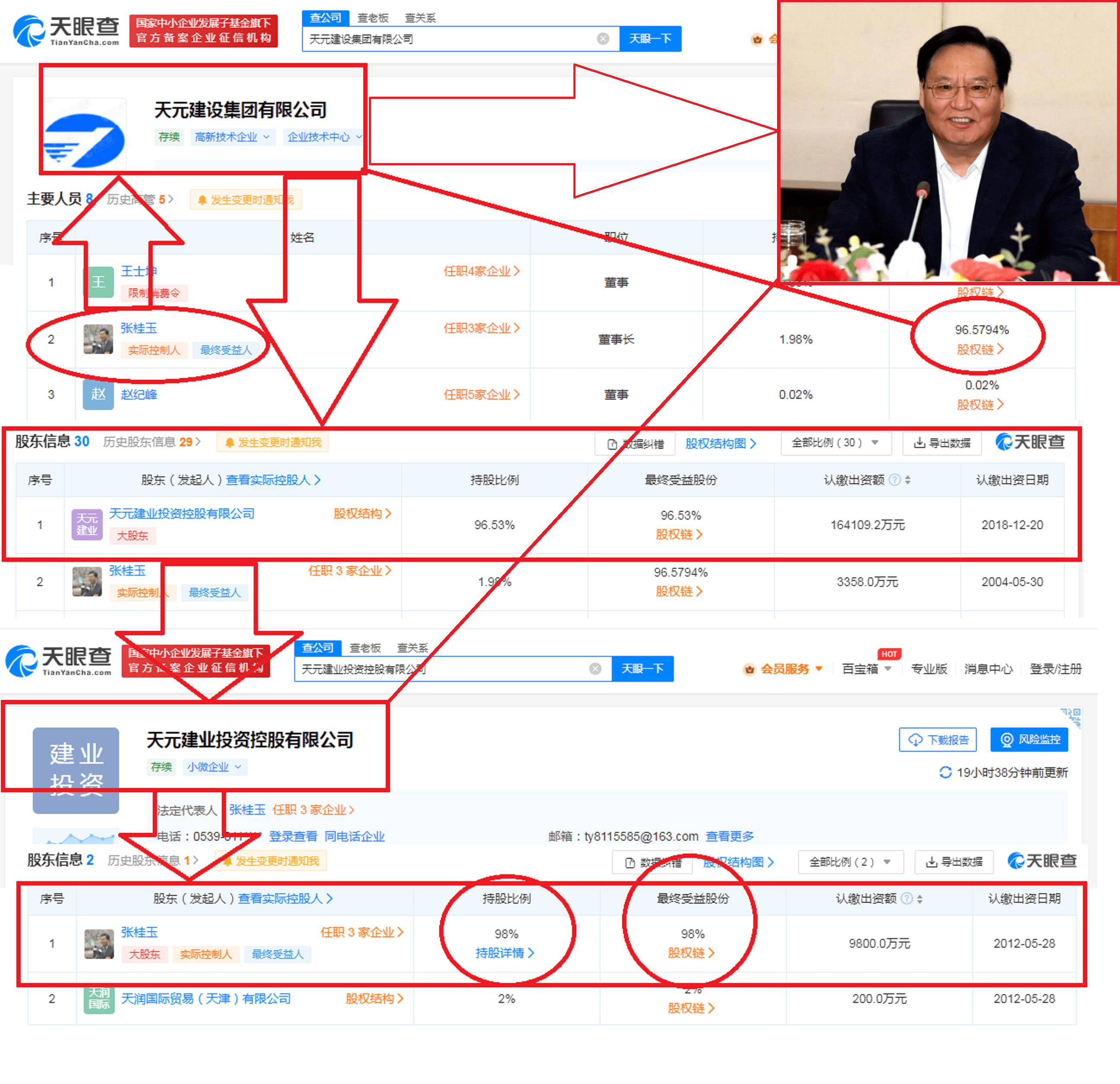
Task: Open 同电话企业 link
Action: (x=354, y=836)
